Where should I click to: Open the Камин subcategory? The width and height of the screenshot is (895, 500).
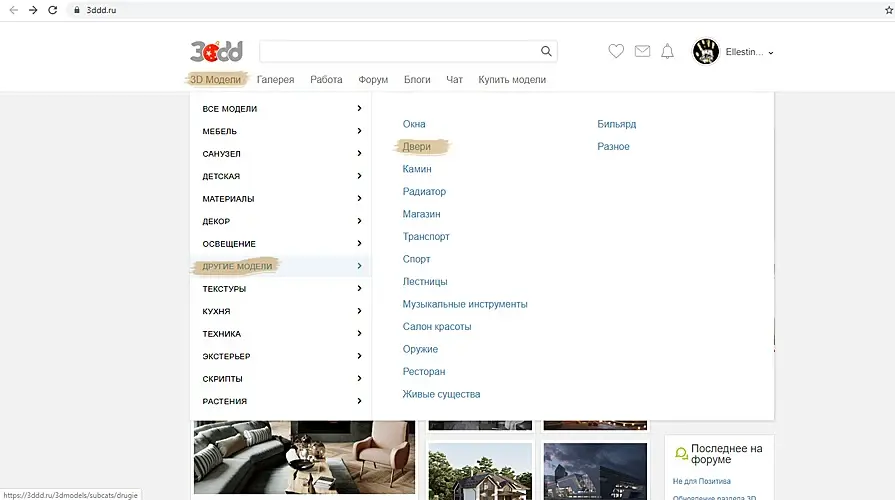click(x=417, y=169)
